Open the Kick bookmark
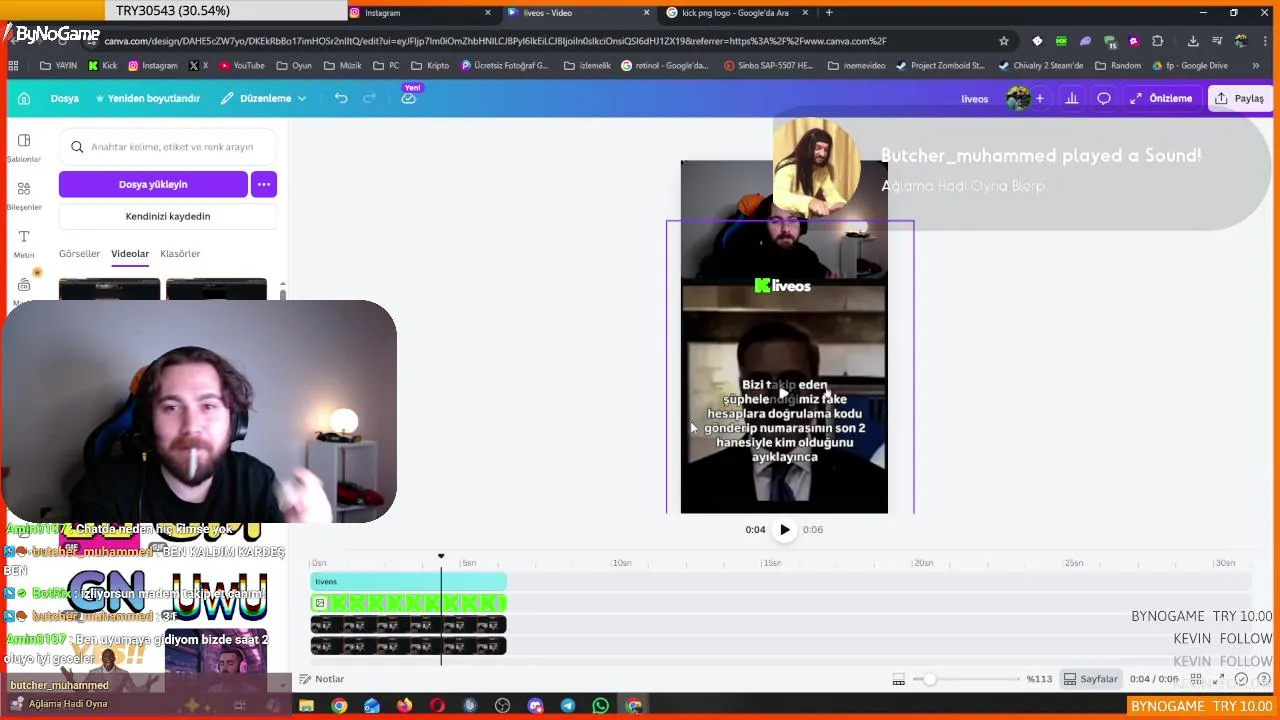This screenshot has height=720, width=1280. click(103, 66)
